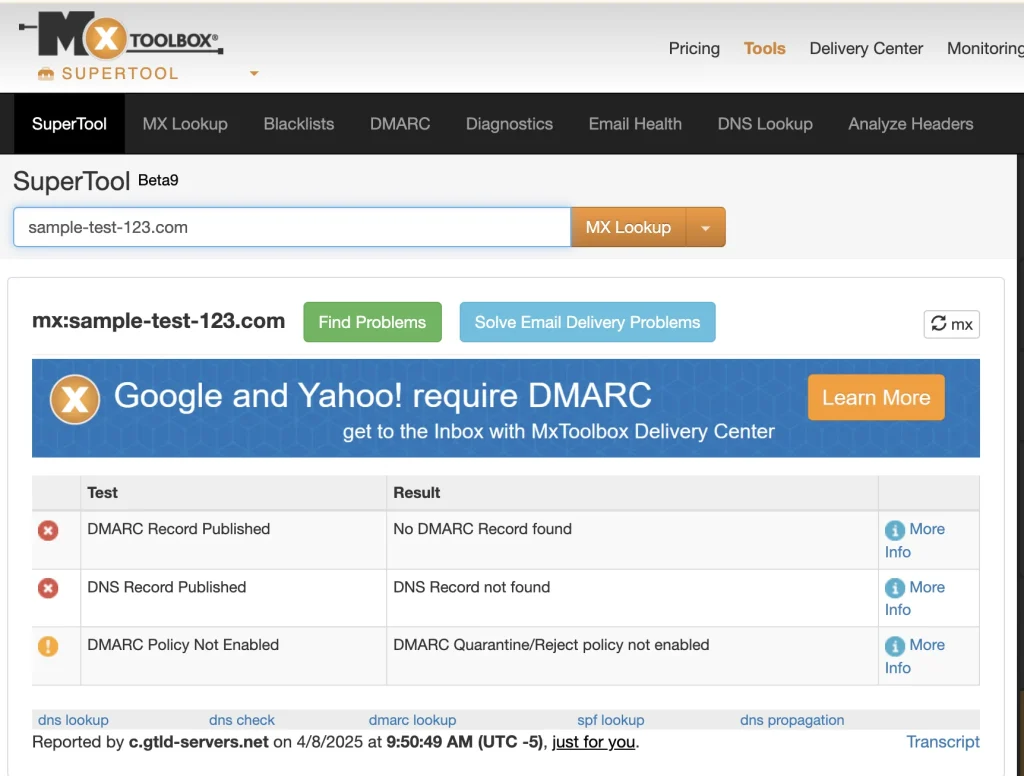
Task: Open the Monitoring menu item
Action: (985, 48)
